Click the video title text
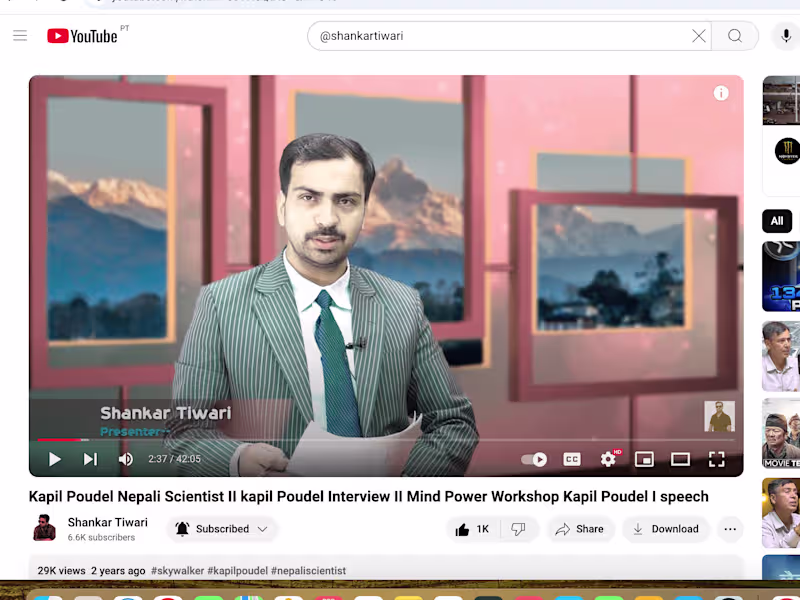This screenshot has height=600, width=800. (x=368, y=496)
